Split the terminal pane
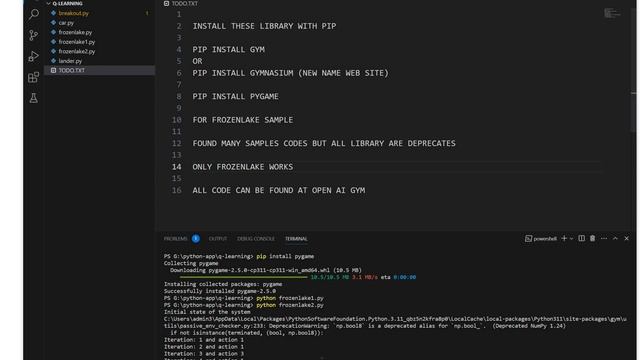The height and width of the screenshot is (360, 640). coord(582,238)
